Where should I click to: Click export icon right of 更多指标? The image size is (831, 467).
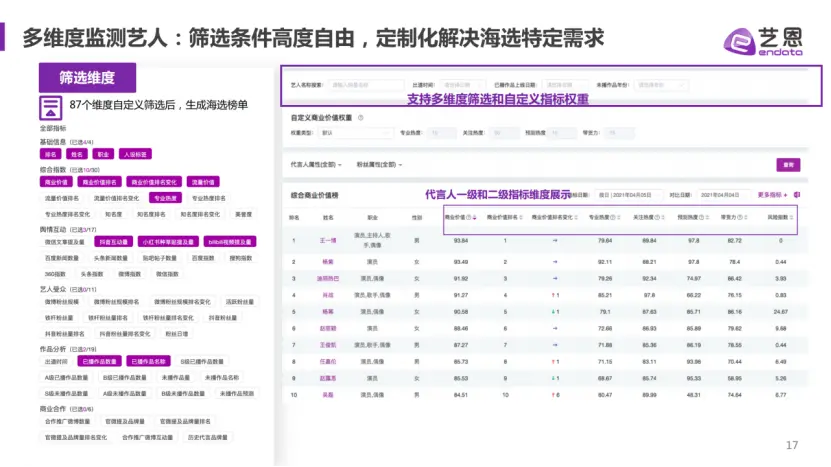pyautogui.click(x=797, y=195)
